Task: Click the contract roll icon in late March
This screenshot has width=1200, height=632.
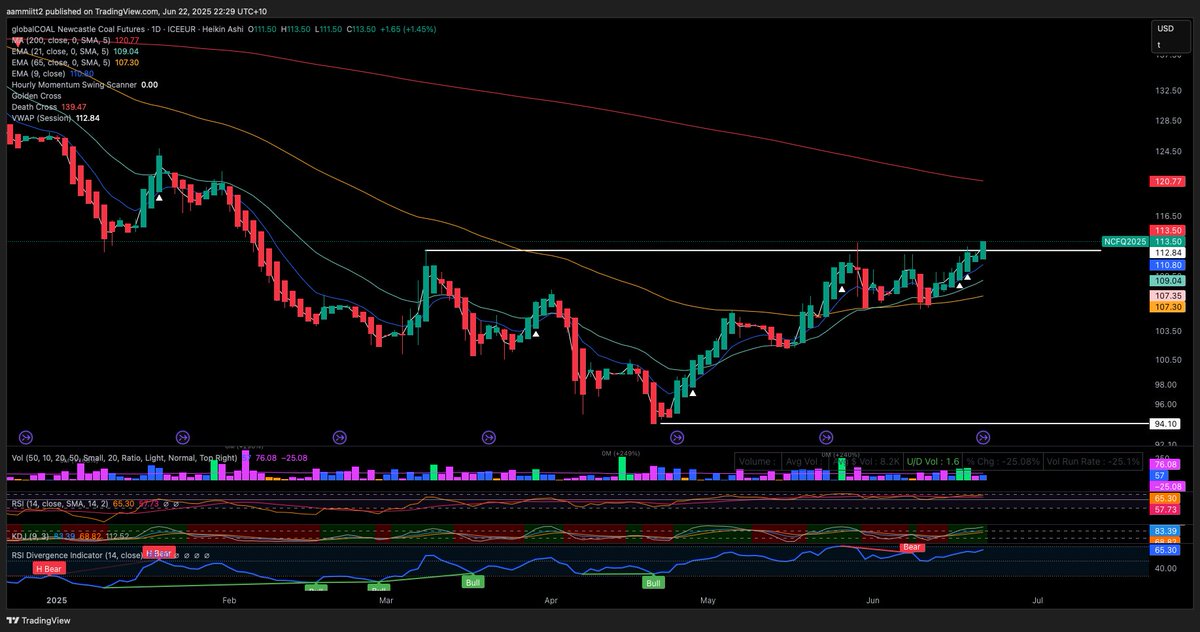Action: [x=488, y=436]
